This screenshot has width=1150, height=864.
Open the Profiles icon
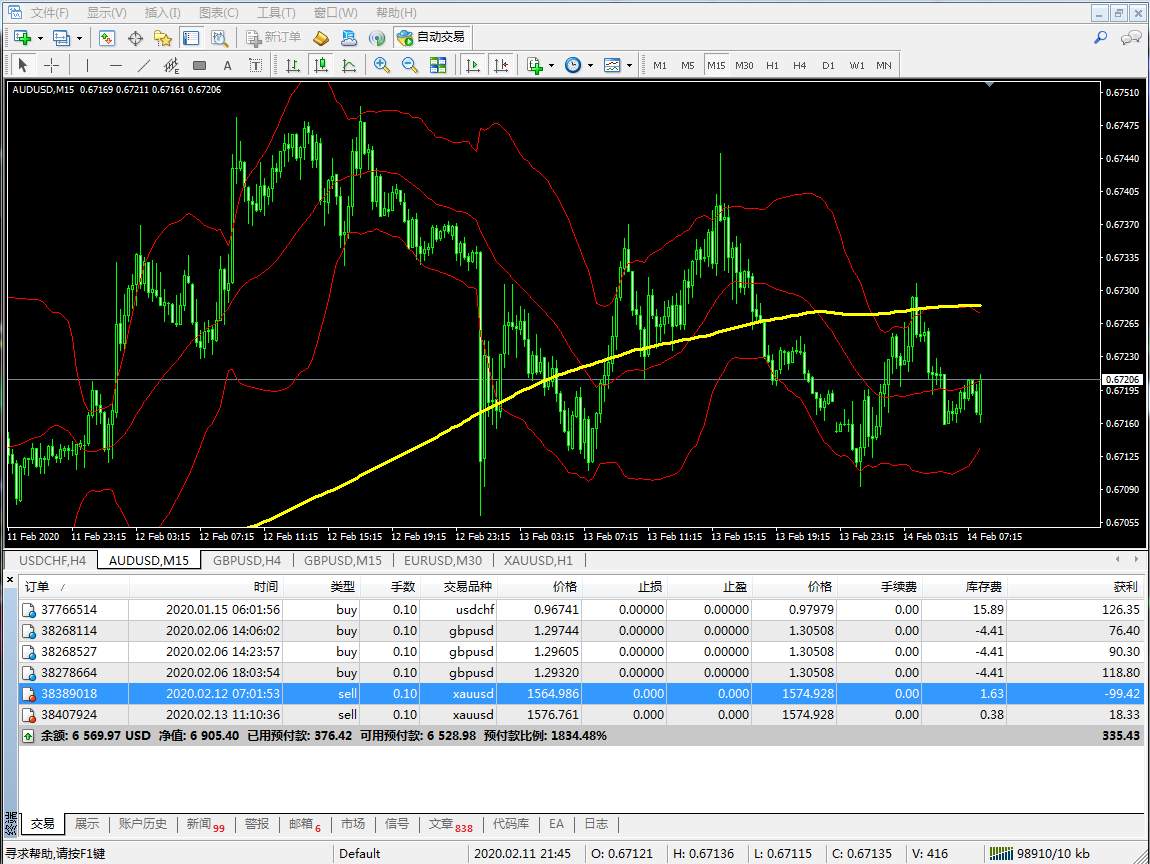pos(62,37)
